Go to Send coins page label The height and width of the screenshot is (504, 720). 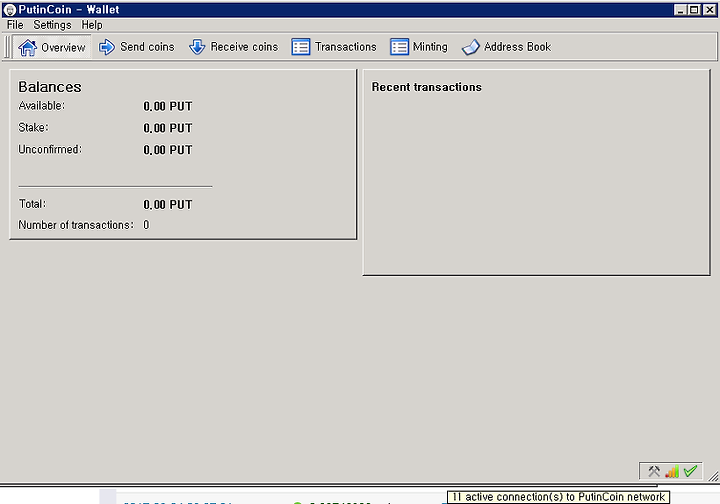[x=147, y=47]
